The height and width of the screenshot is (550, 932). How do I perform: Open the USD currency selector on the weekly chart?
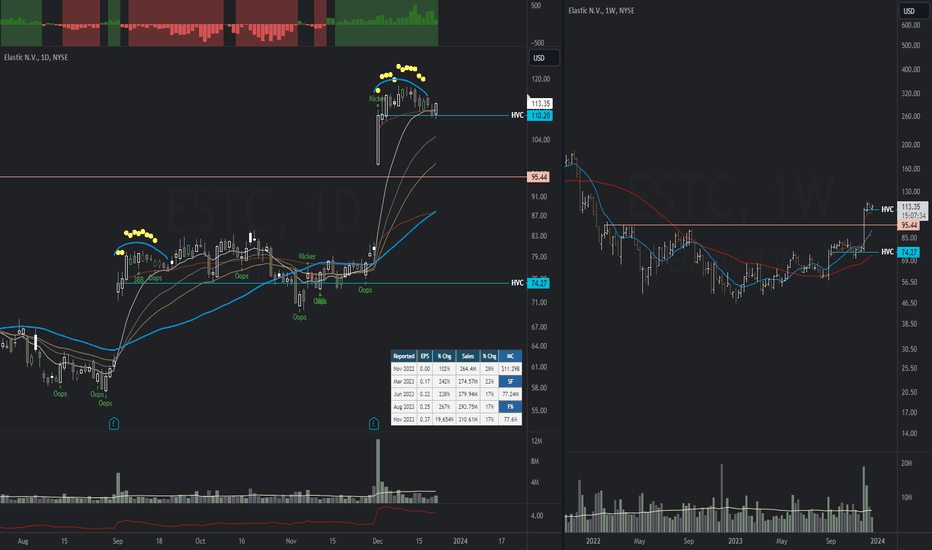[x=913, y=11]
